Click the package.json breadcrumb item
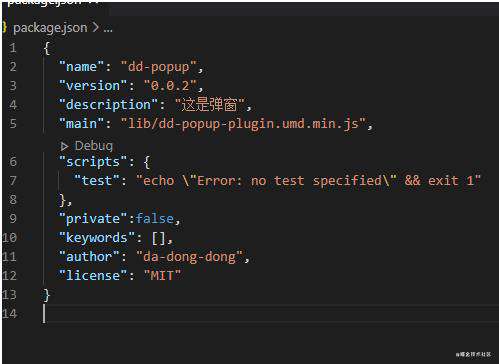The image size is (499, 364). tap(50, 28)
